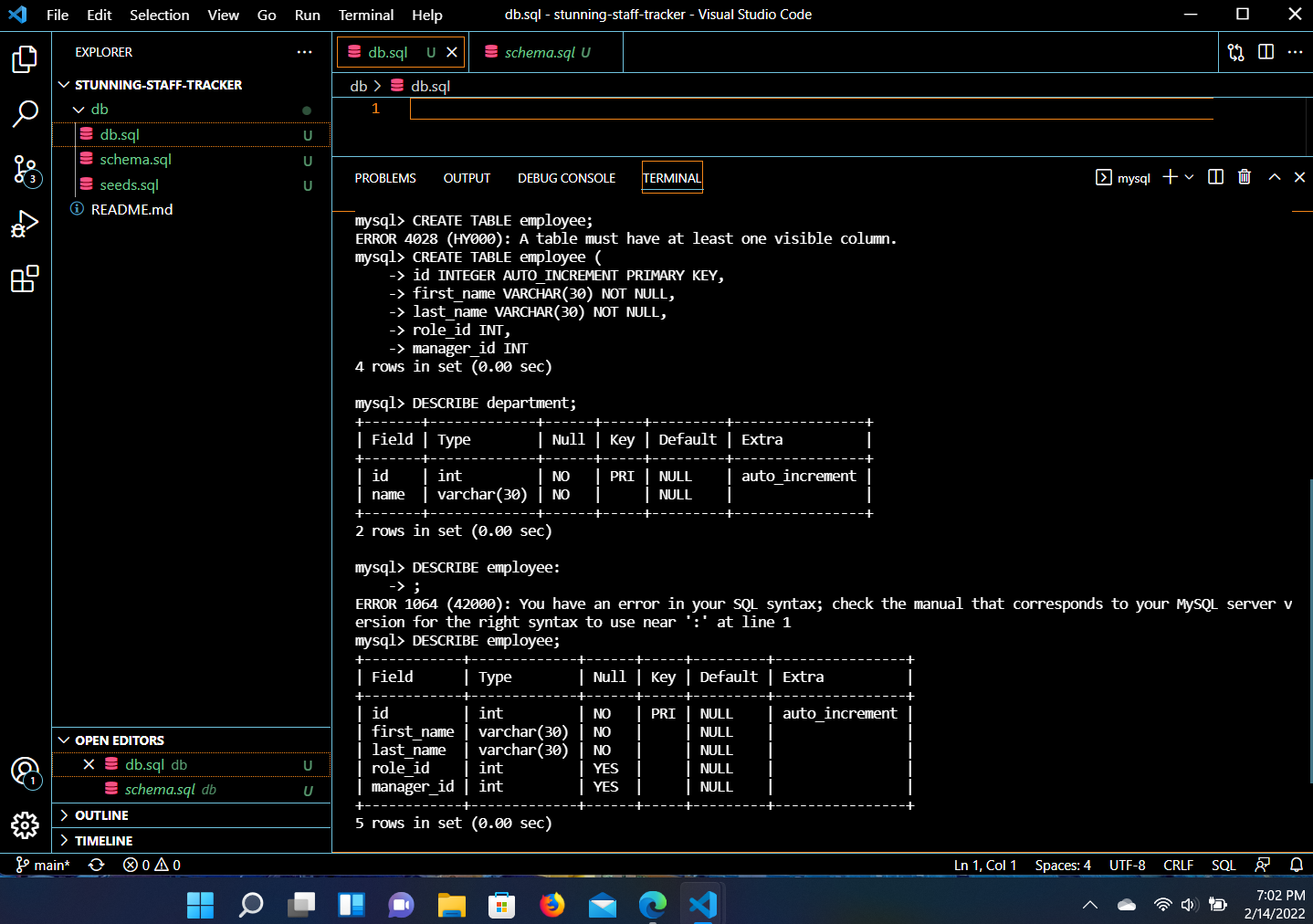Open the Source Control view
This screenshot has width=1313, height=924.
(x=25, y=170)
